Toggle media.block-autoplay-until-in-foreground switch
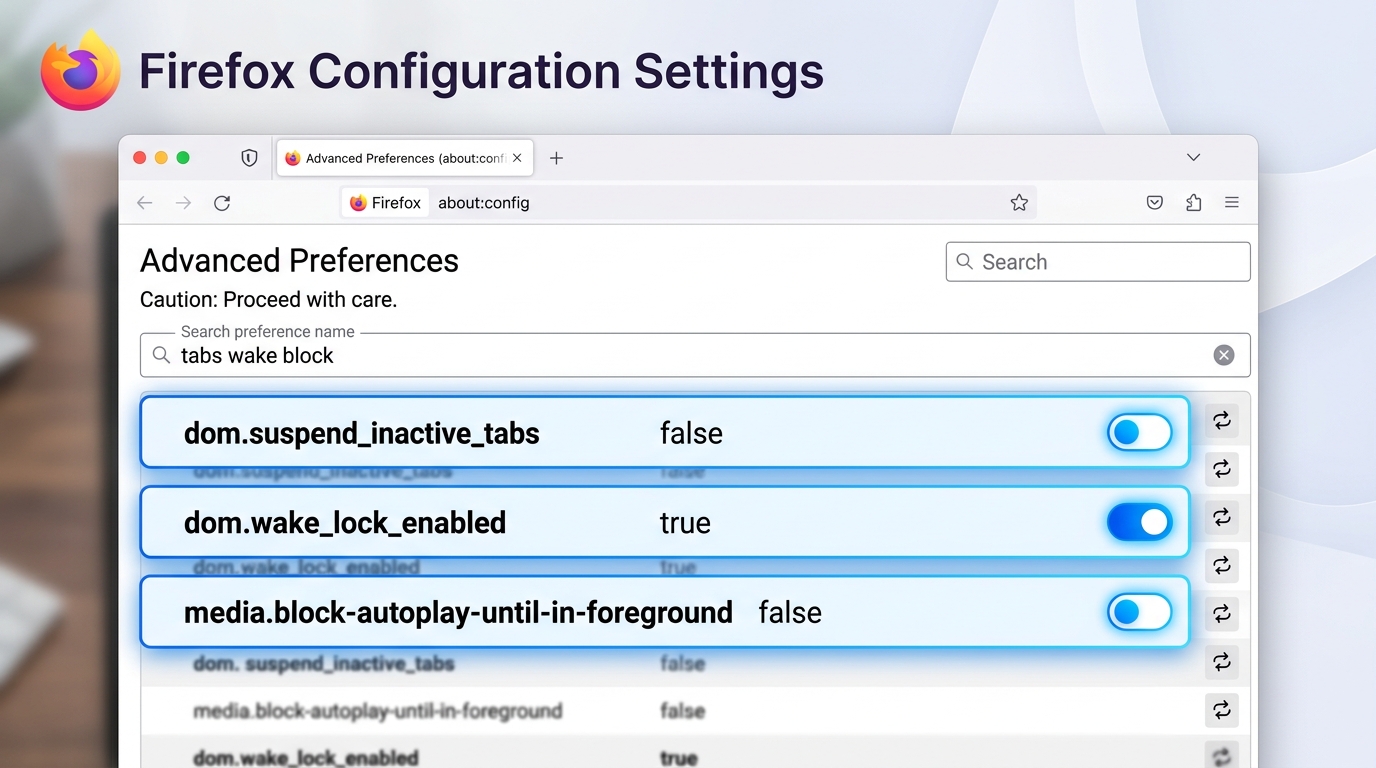This screenshot has height=768, width=1376. point(1139,612)
